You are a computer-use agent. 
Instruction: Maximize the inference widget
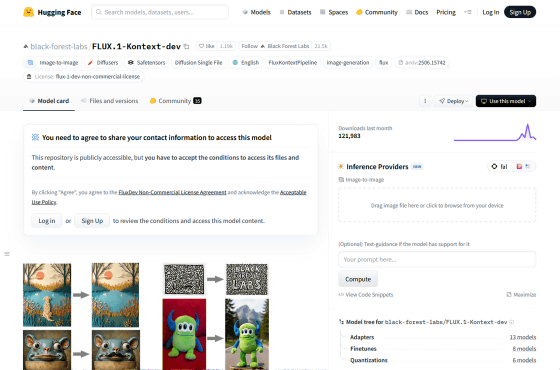coord(521,295)
